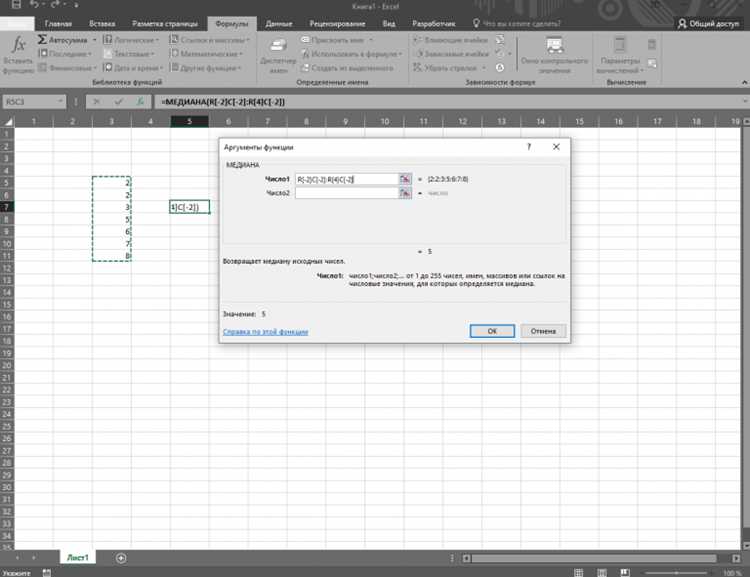Open the AutoSum dropdown arrow
Viewport: 750px width, 577px height.
pyautogui.click(x=94, y=40)
